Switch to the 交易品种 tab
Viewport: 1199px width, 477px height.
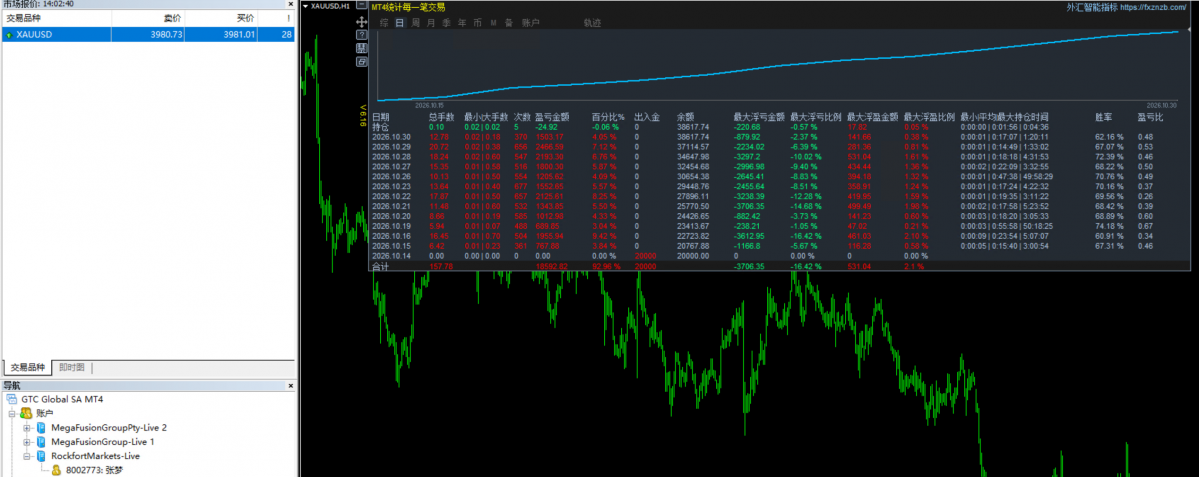point(28,368)
